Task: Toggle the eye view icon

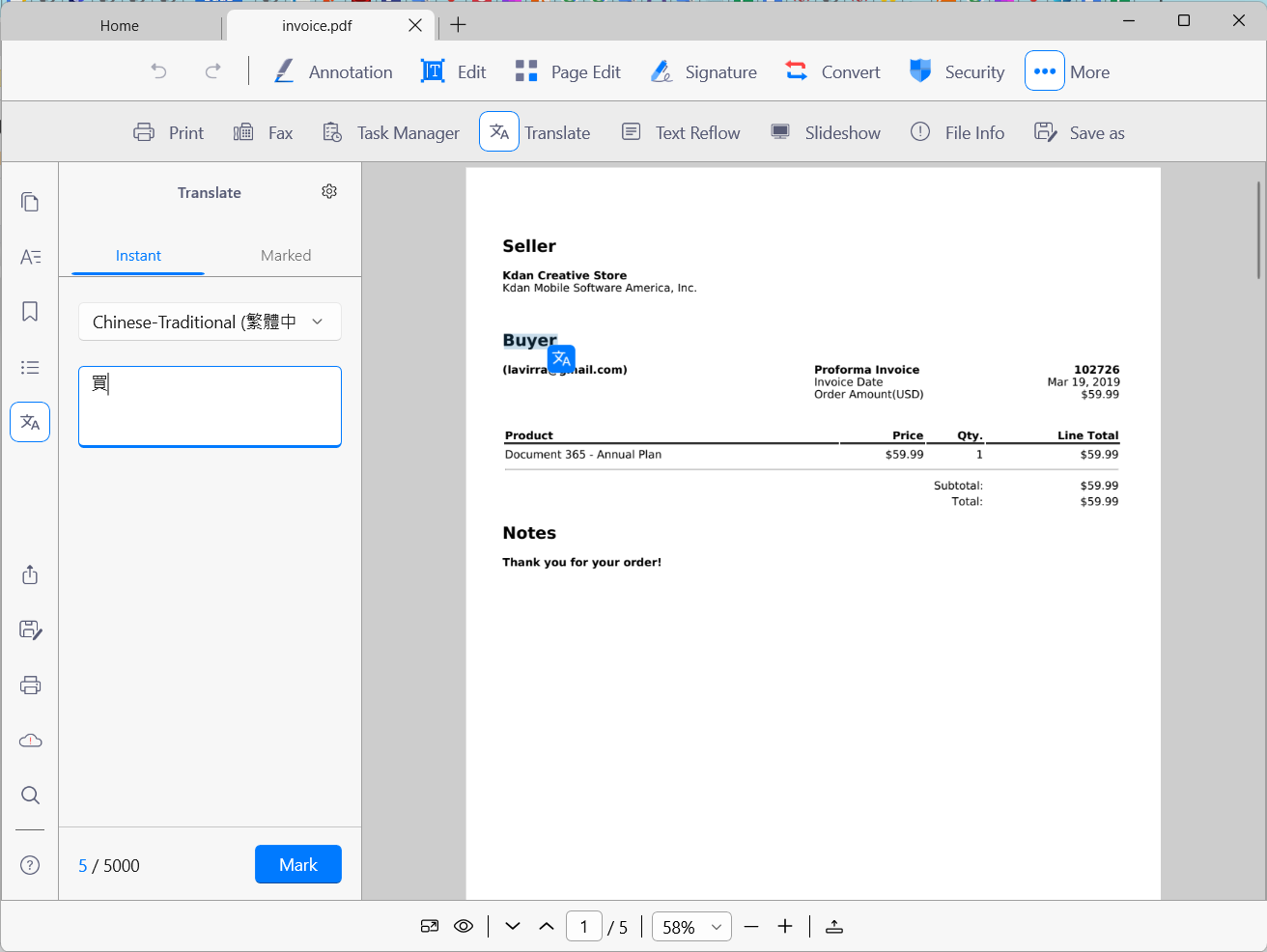Action: (x=464, y=926)
